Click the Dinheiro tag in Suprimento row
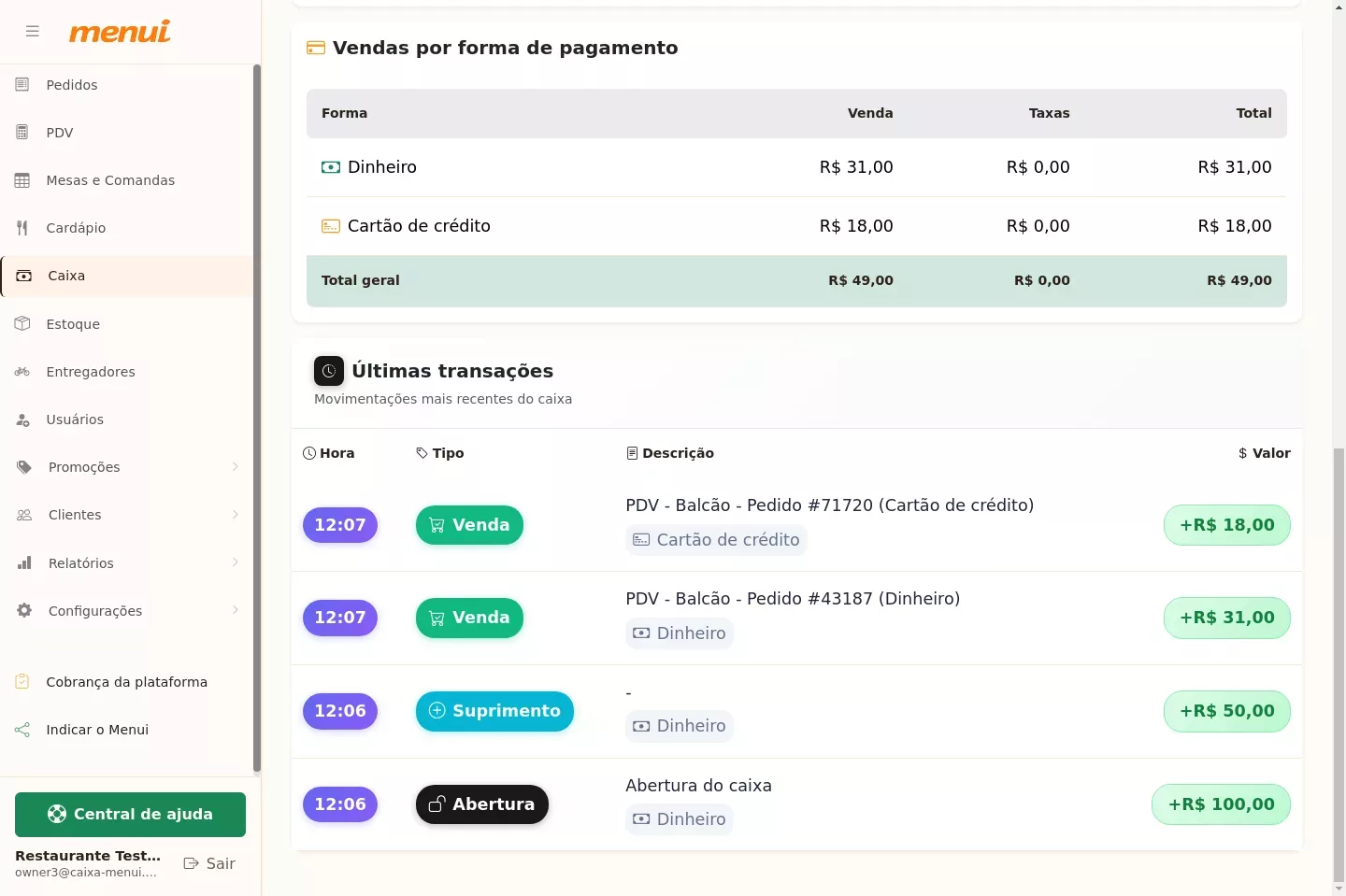Image resolution: width=1346 pixels, height=896 pixels. (680, 726)
